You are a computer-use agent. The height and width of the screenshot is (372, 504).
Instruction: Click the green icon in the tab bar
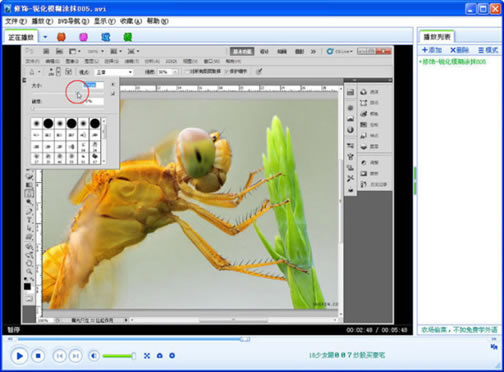point(128,37)
